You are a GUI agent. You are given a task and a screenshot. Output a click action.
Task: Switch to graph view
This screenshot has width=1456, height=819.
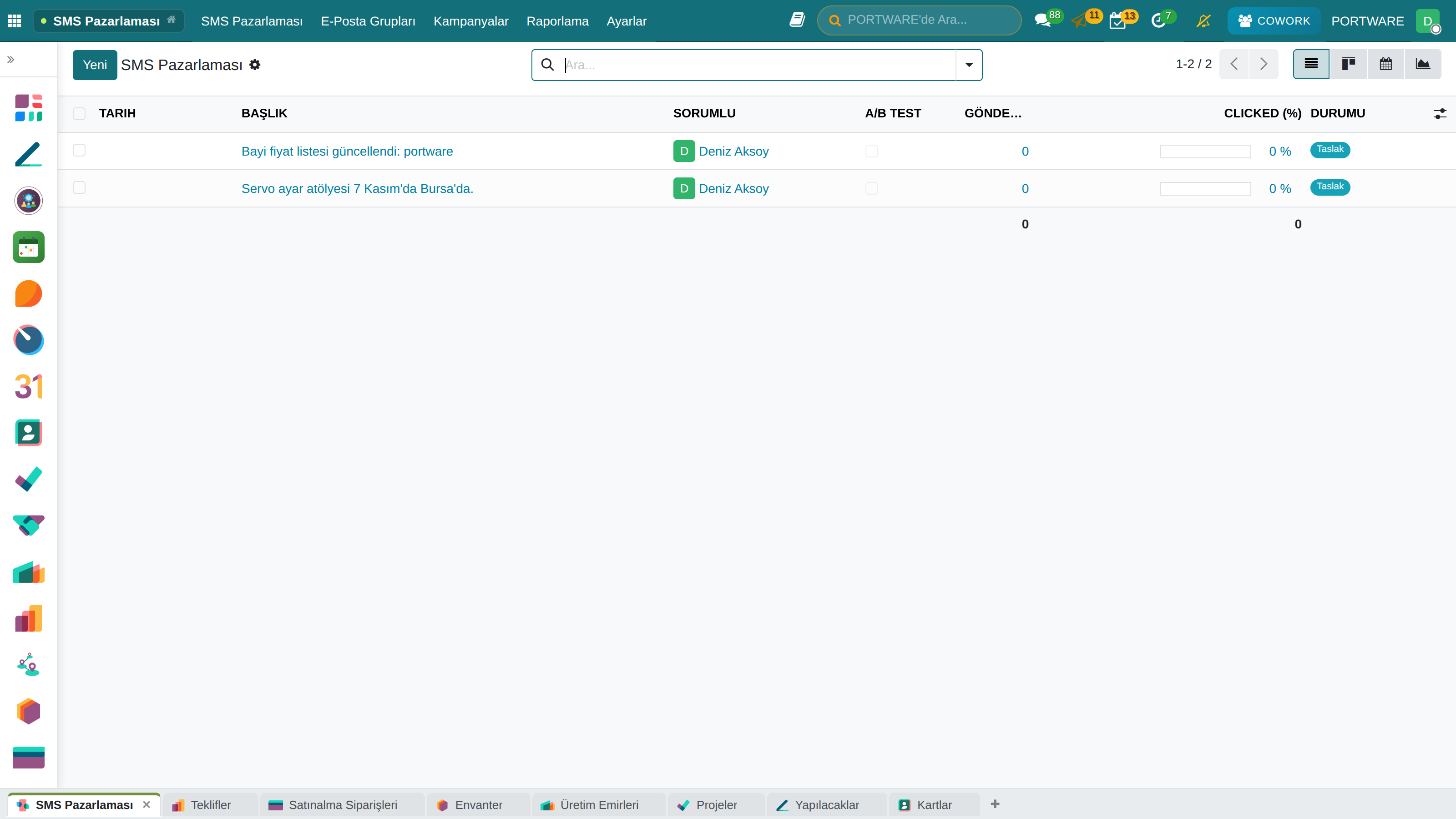pos(1423,65)
